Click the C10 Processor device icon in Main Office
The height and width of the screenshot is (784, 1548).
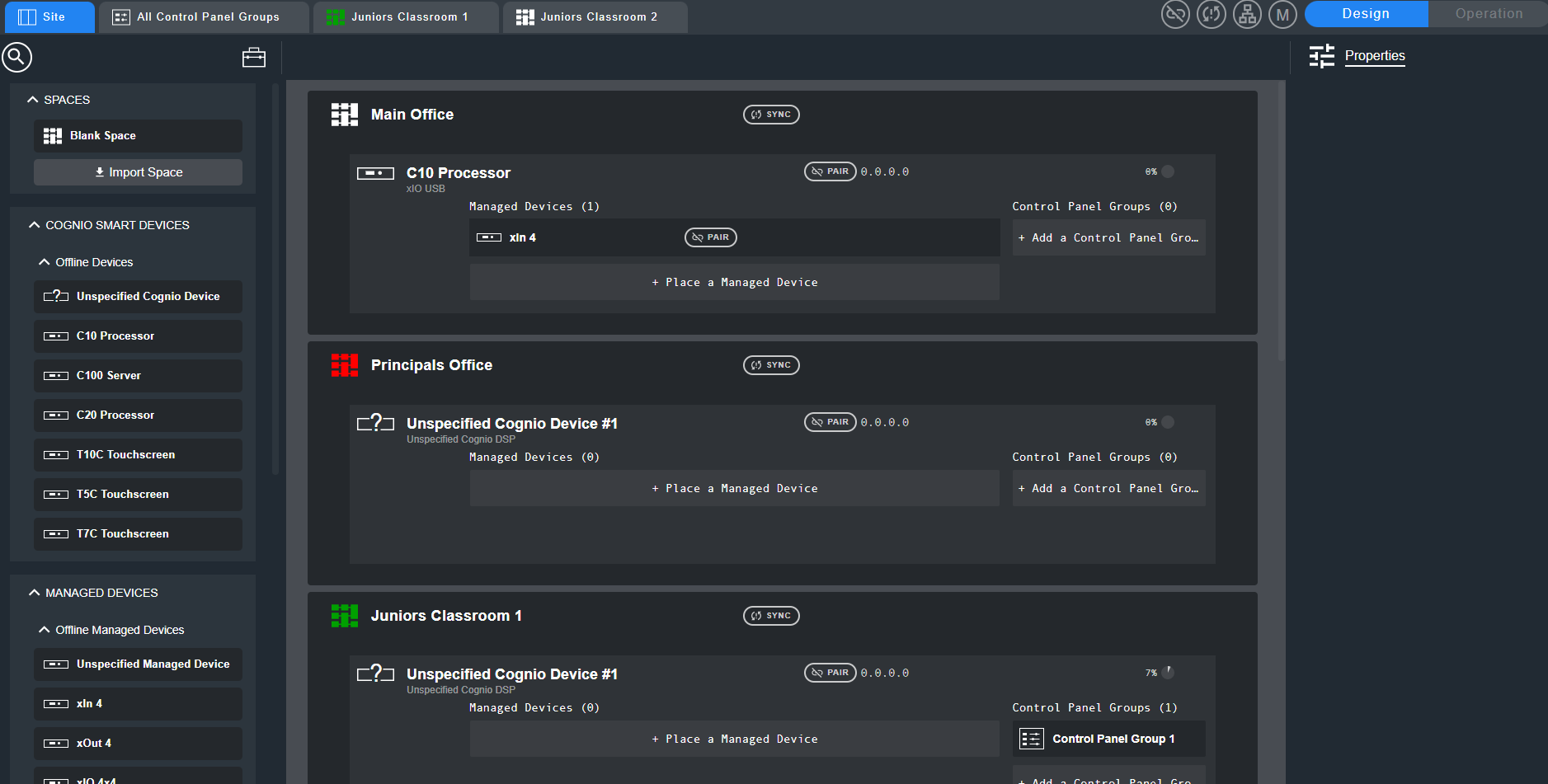click(375, 173)
